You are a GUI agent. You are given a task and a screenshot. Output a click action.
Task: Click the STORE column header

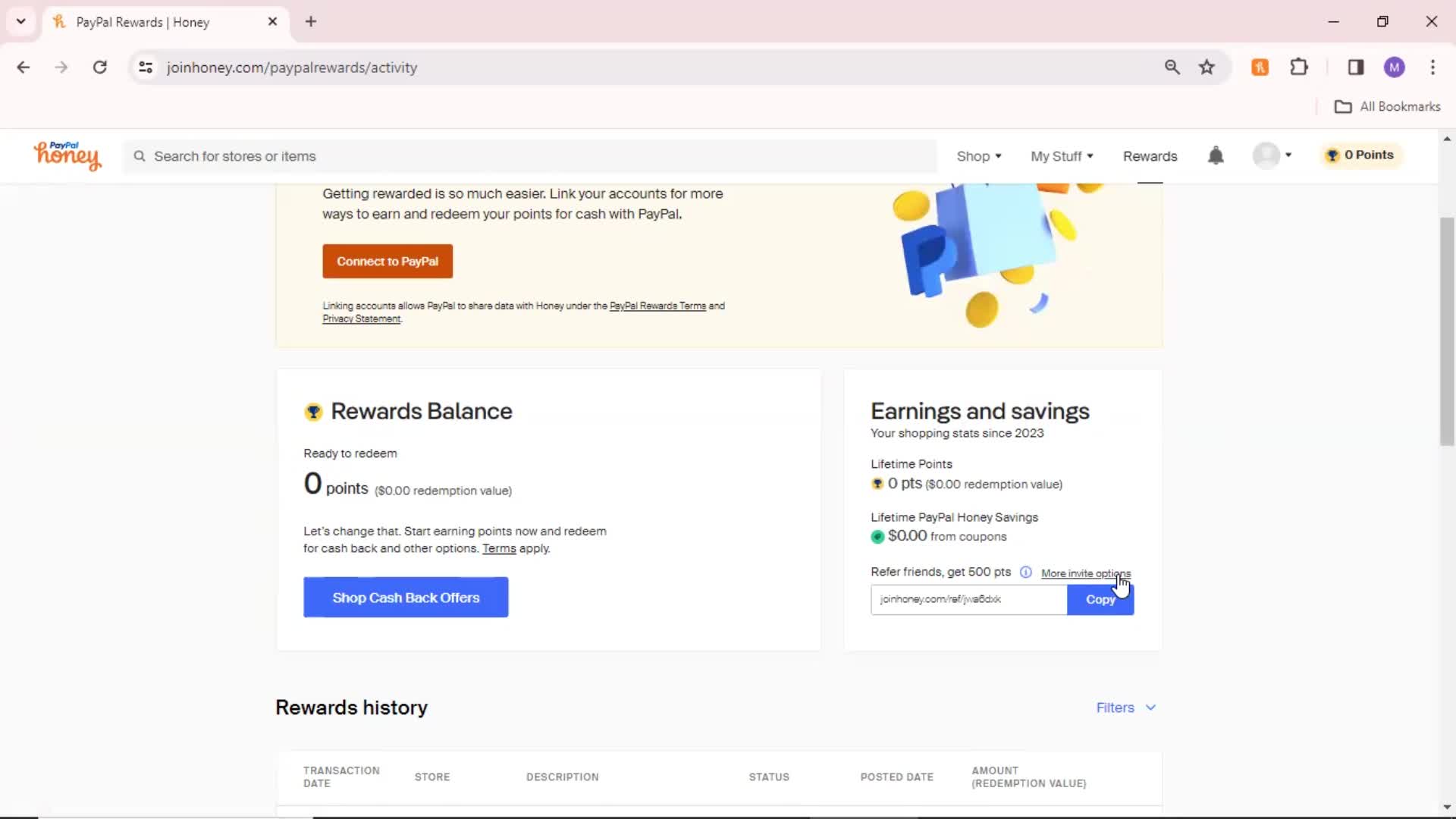[432, 777]
